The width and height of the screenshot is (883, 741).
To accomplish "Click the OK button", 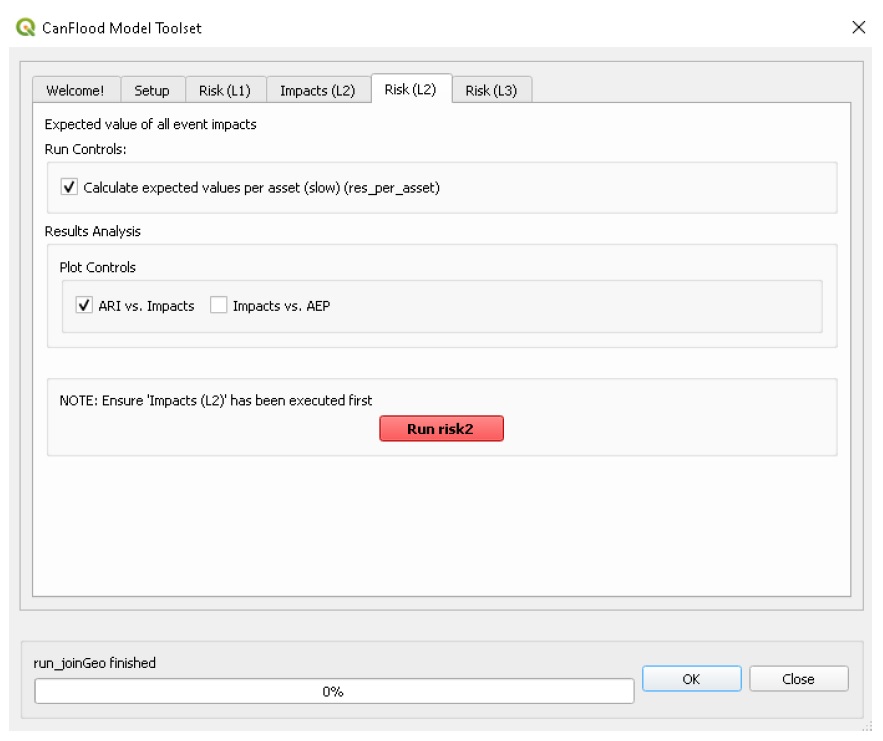I will [x=692, y=678].
